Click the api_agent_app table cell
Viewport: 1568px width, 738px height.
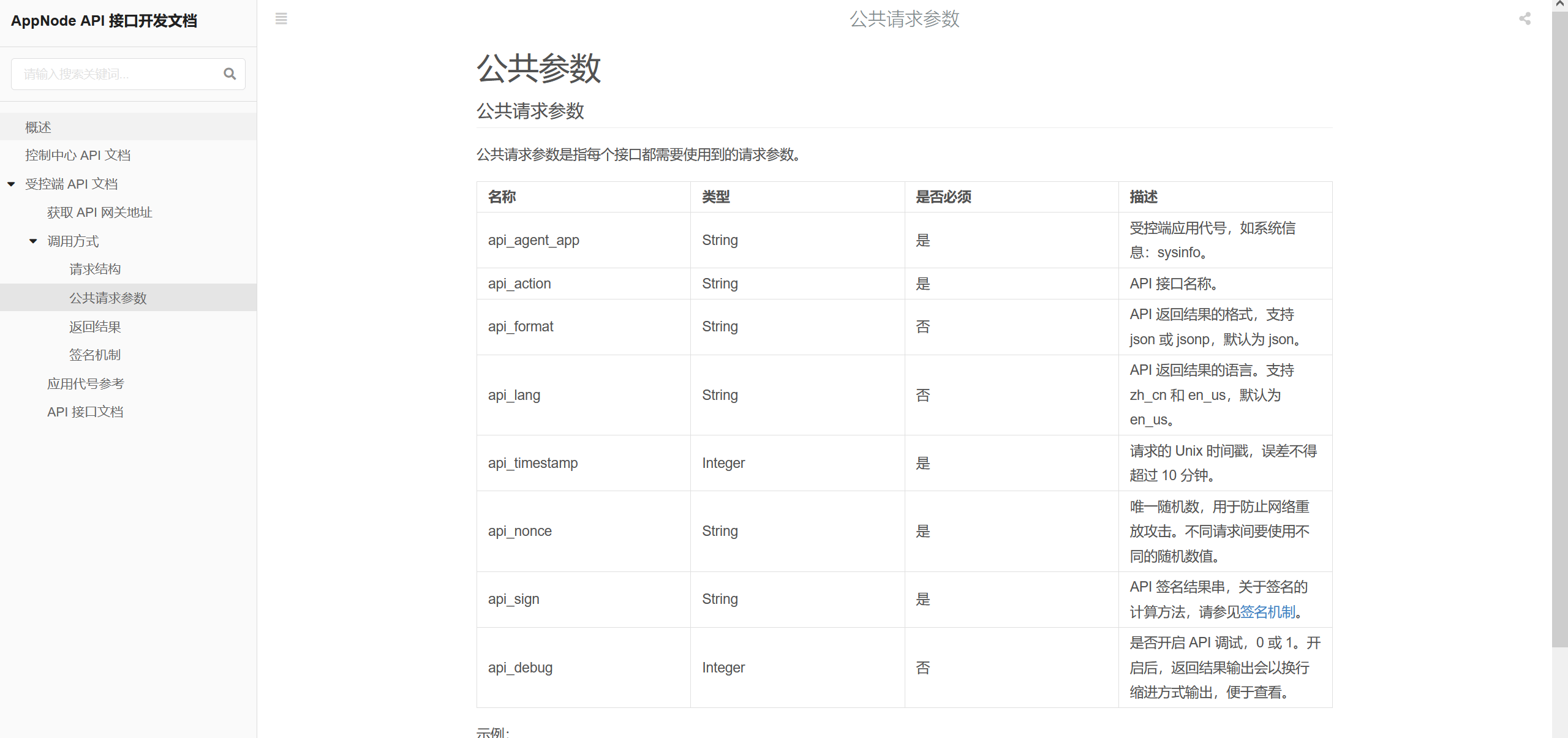584,240
